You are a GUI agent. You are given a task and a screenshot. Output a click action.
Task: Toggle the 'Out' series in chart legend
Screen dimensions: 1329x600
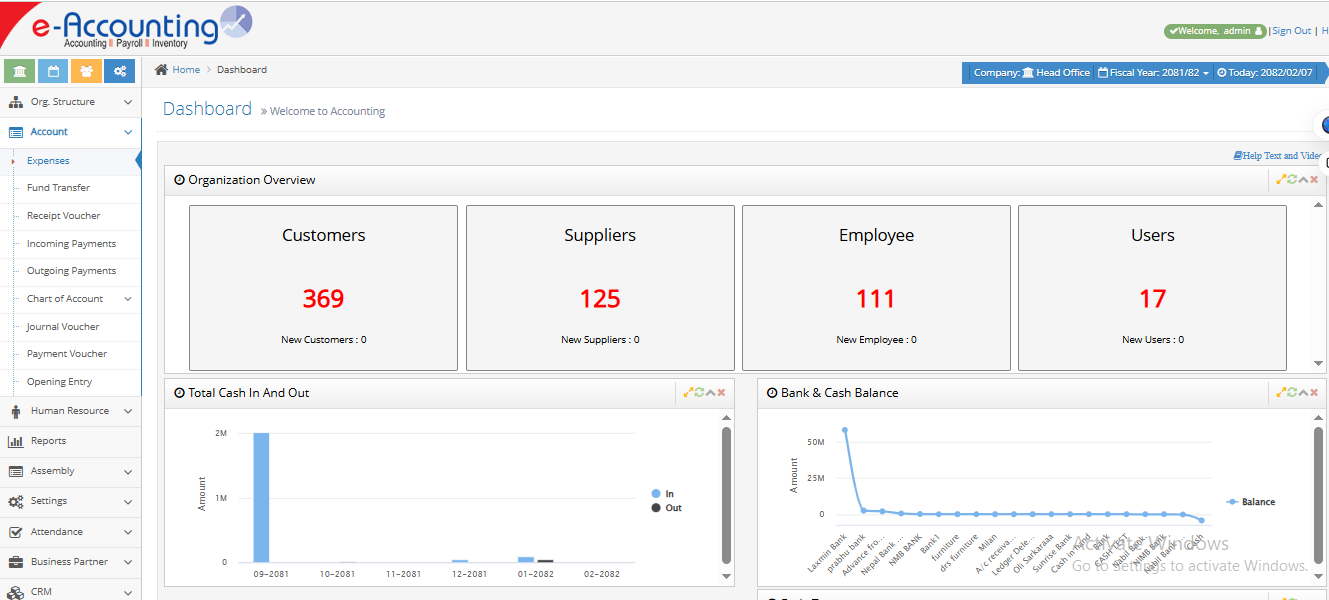(666, 508)
